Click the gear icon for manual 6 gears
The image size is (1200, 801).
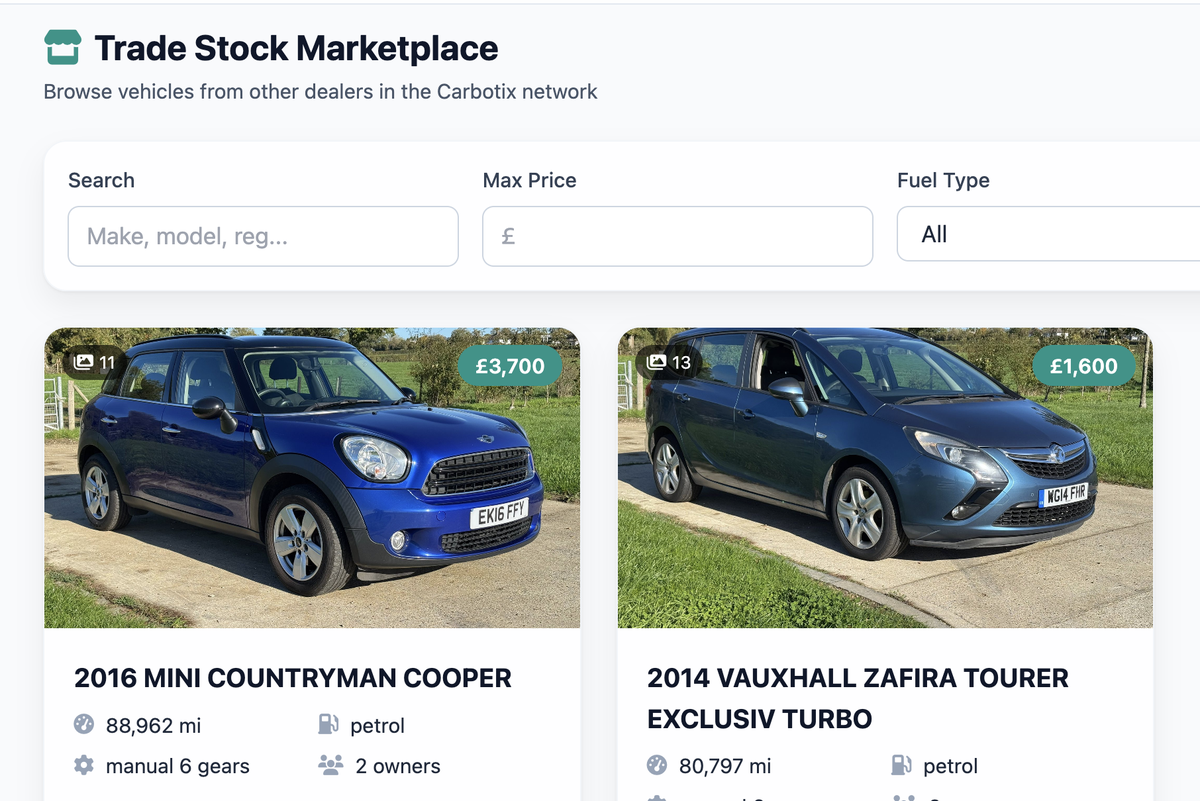coord(83,765)
